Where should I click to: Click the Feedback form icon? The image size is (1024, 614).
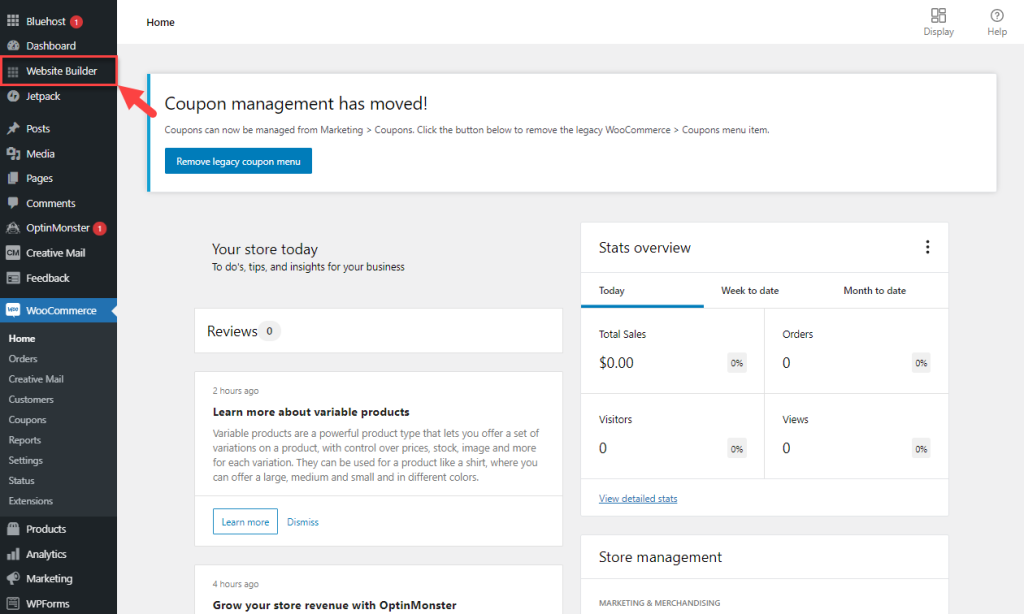[x=13, y=278]
